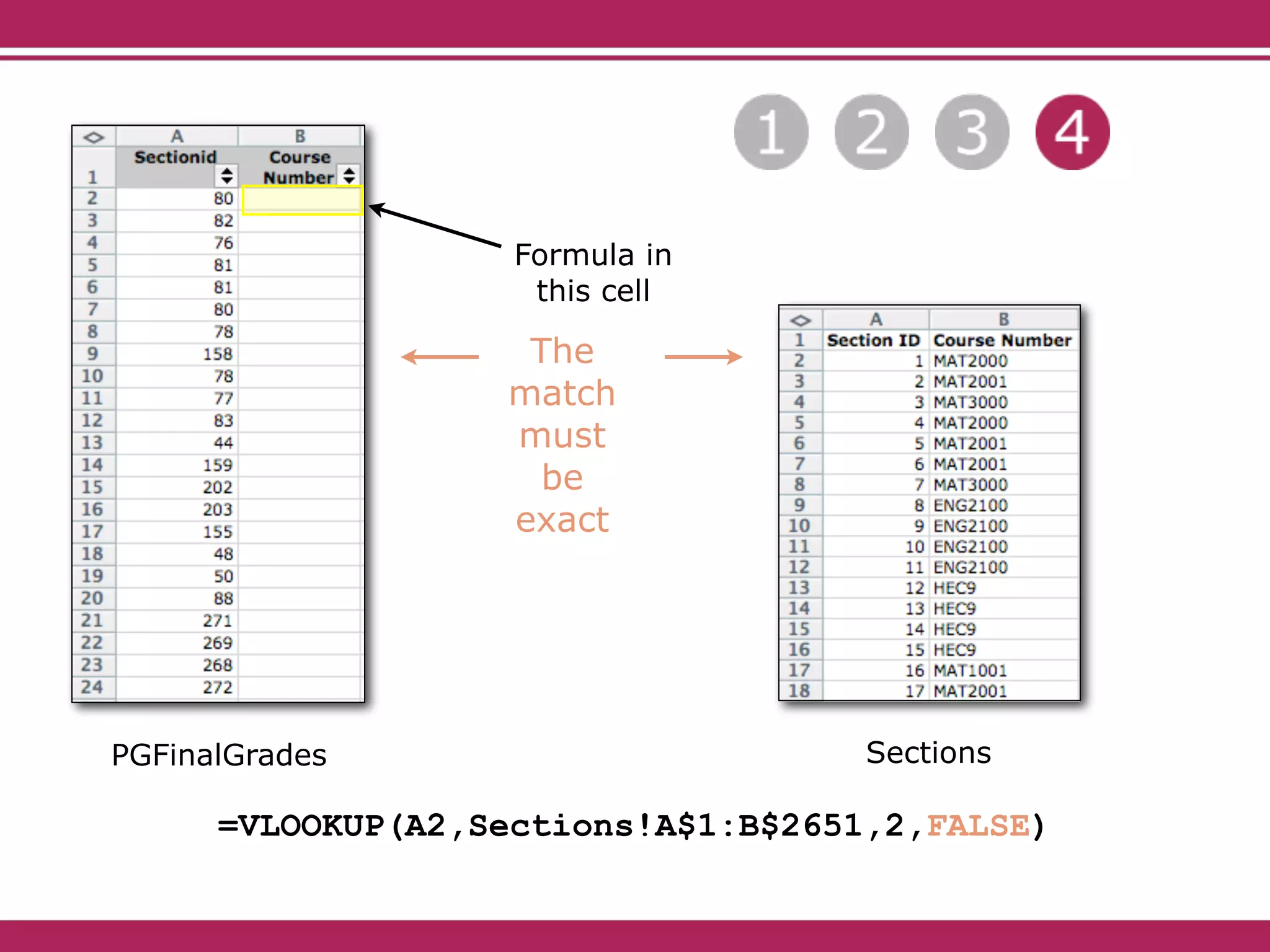Select the cell containing 272 in PGFinalGrades
Viewport: 1270px width, 952px height.
tap(177, 687)
